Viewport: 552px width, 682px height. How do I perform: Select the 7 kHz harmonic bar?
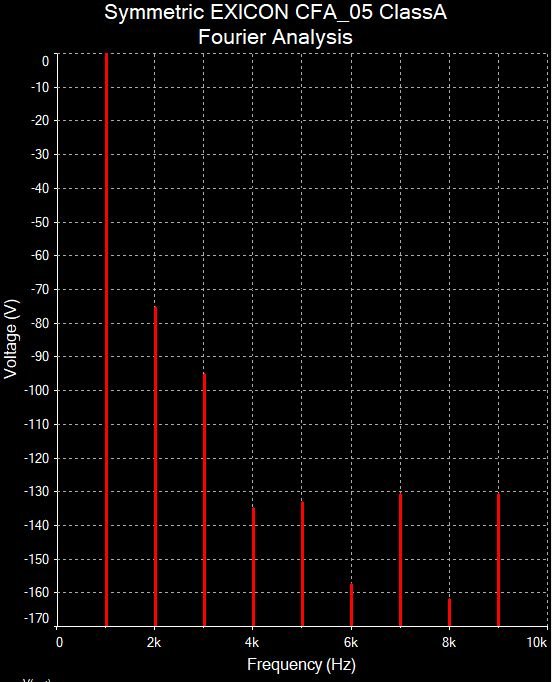[x=401, y=560]
